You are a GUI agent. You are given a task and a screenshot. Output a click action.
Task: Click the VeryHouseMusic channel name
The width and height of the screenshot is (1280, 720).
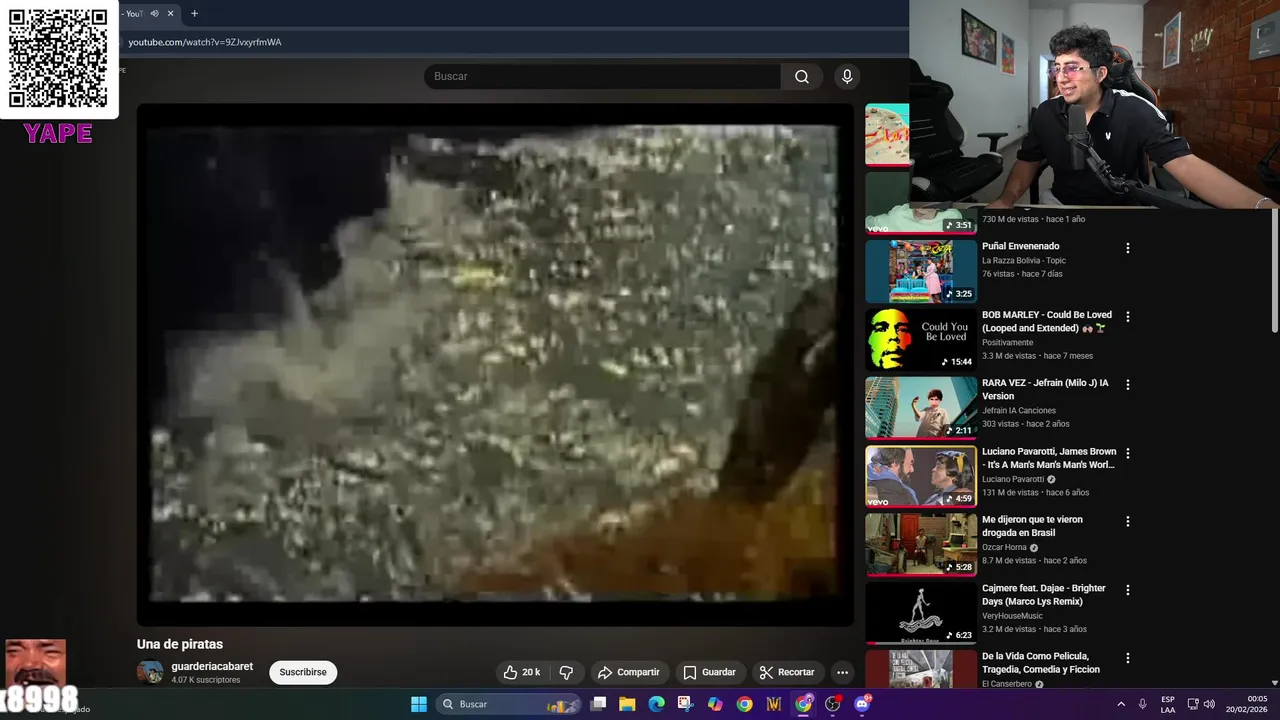point(1012,616)
